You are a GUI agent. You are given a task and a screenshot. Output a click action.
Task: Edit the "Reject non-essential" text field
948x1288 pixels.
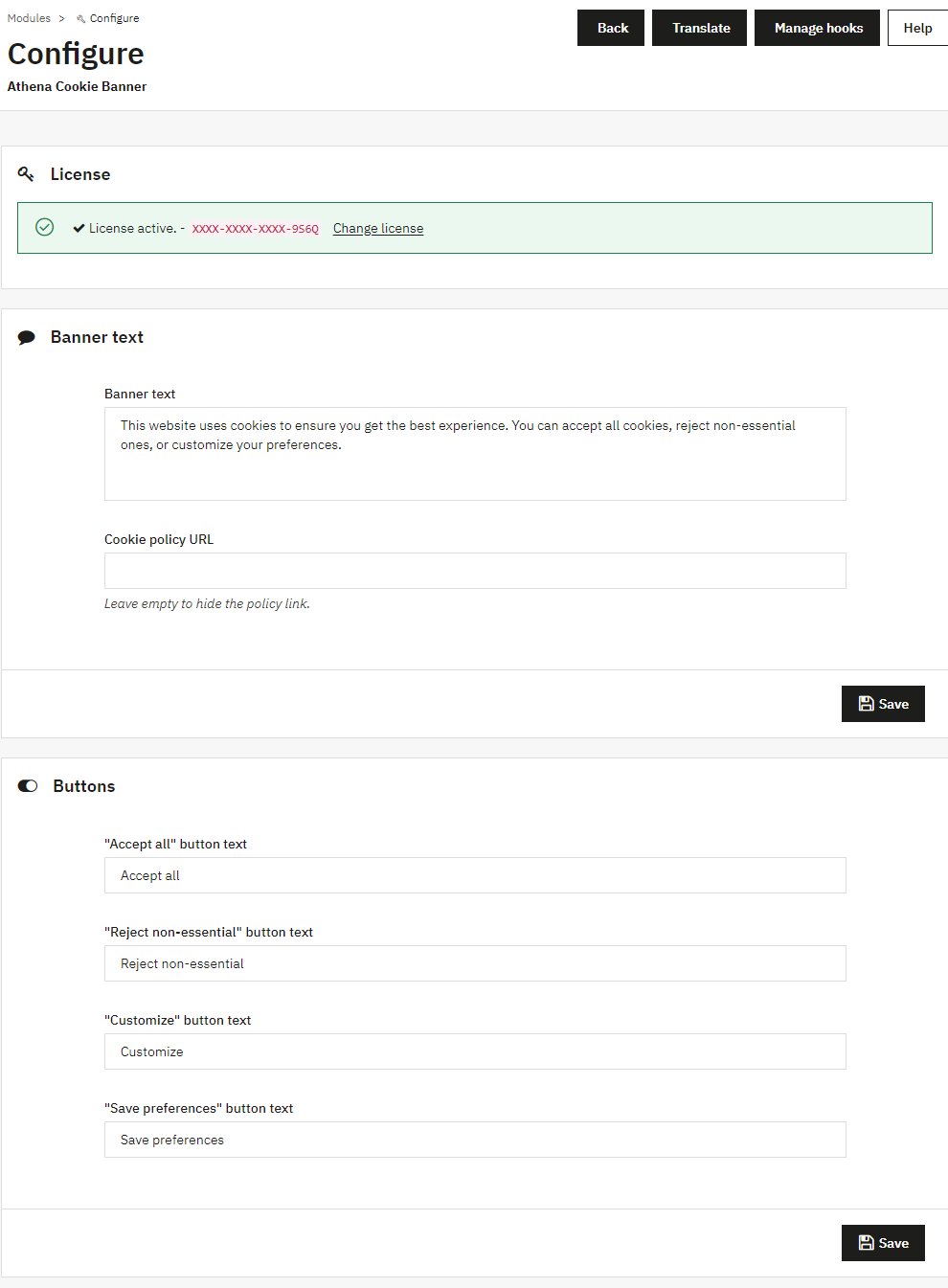tap(475, 963)
